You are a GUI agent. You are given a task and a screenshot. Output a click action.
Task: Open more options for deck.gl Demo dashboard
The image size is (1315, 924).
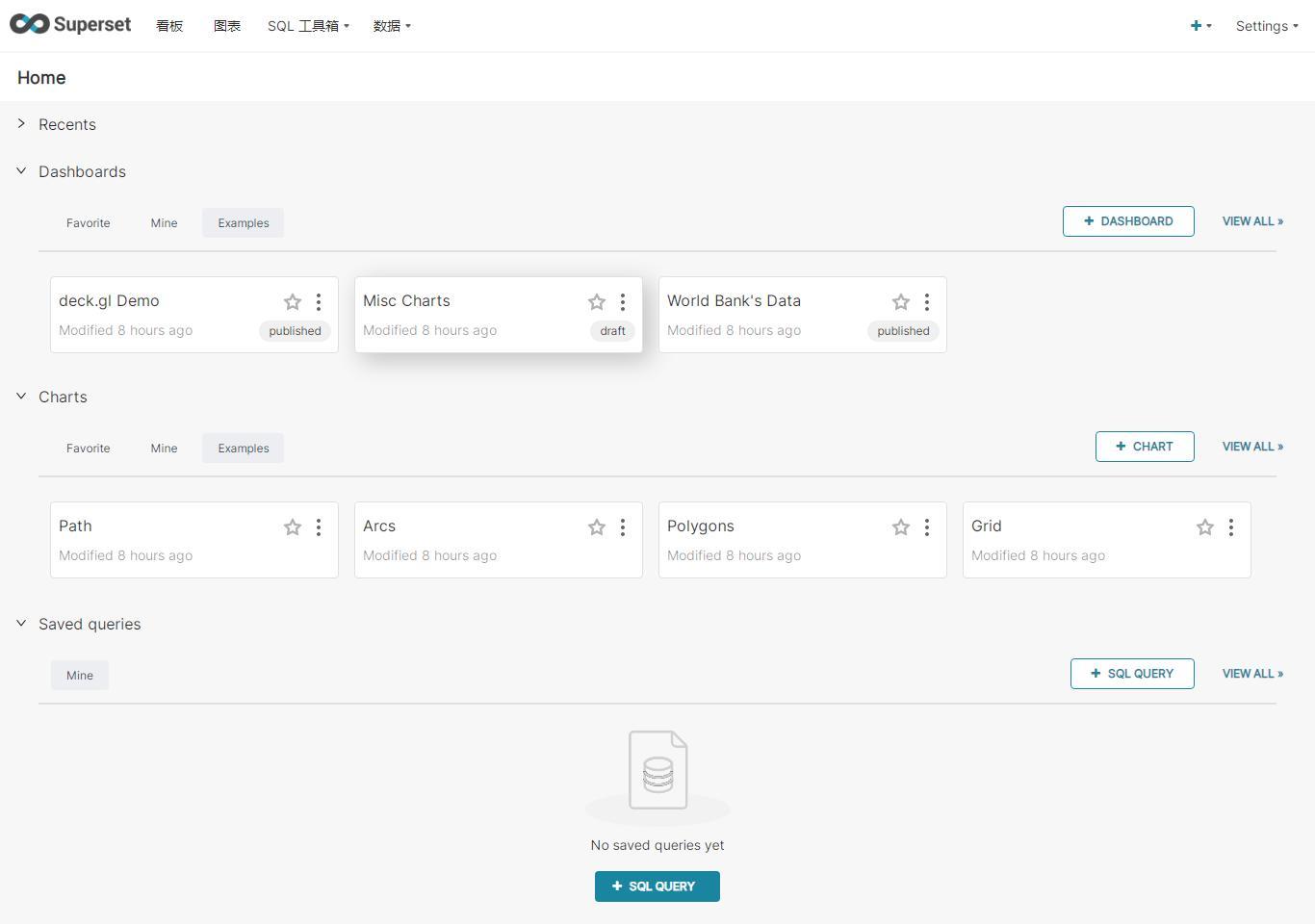[x=319, y=302]
